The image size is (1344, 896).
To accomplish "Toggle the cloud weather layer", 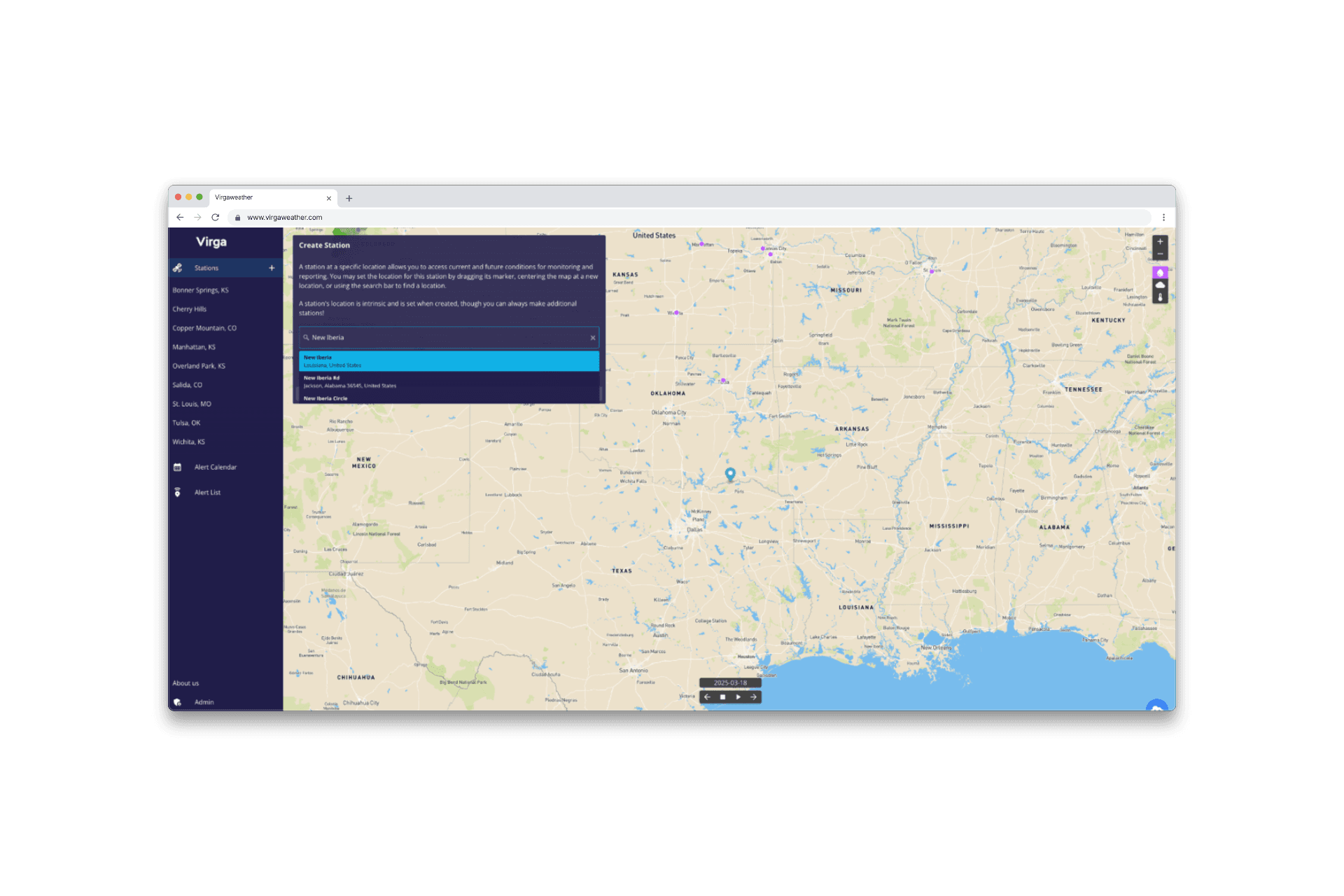I will 1160,285.
